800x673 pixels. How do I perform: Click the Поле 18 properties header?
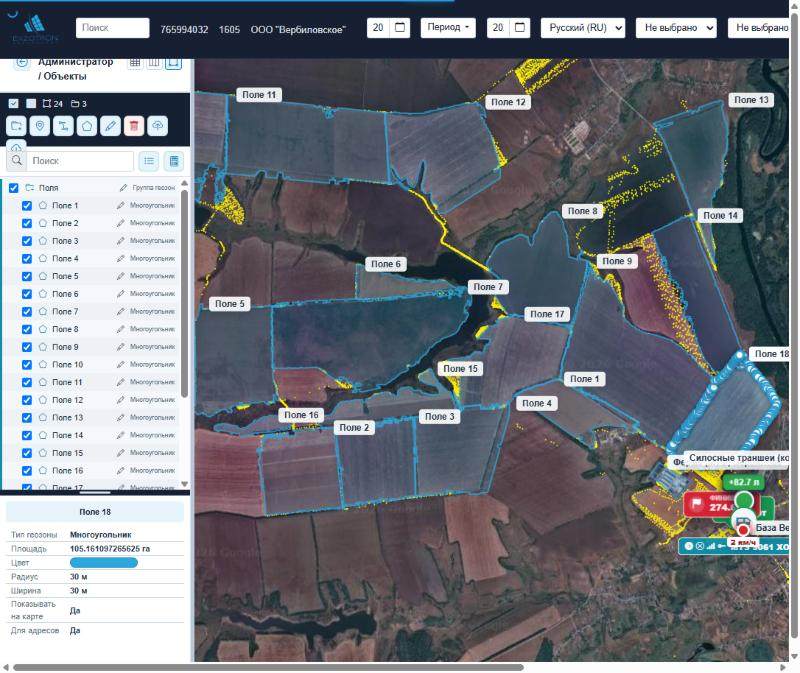(x=95, y=512)
